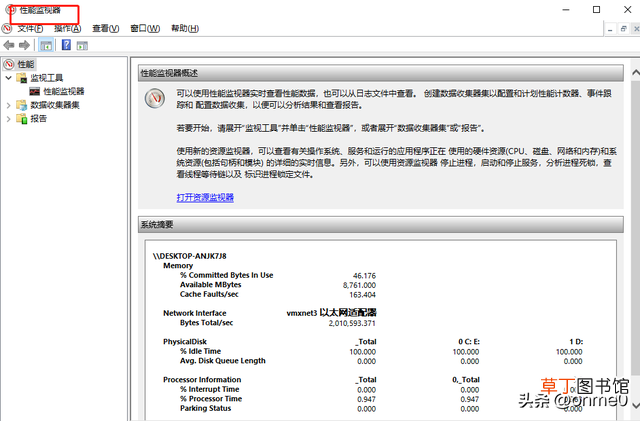Click the 性能监视器概述 section header
This screenshot has height=421, width=640.
[x=381, y=73]
